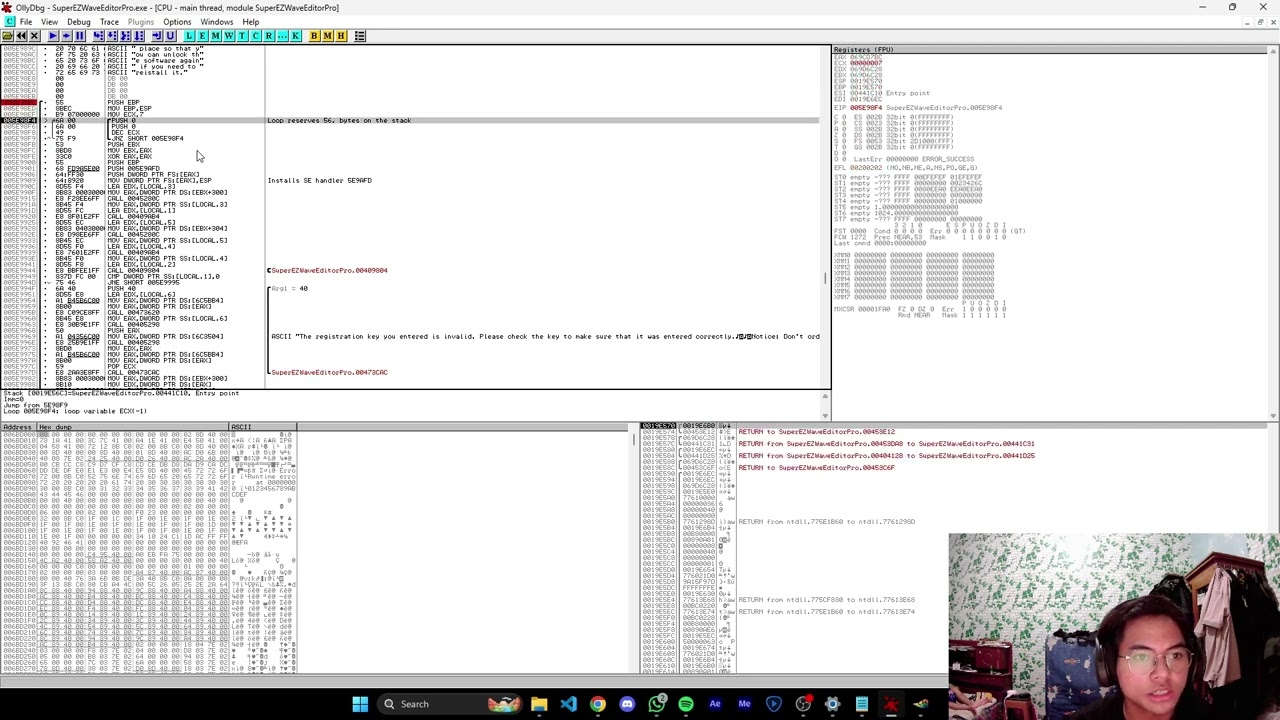Open the Debug menu

coord(78,22)
